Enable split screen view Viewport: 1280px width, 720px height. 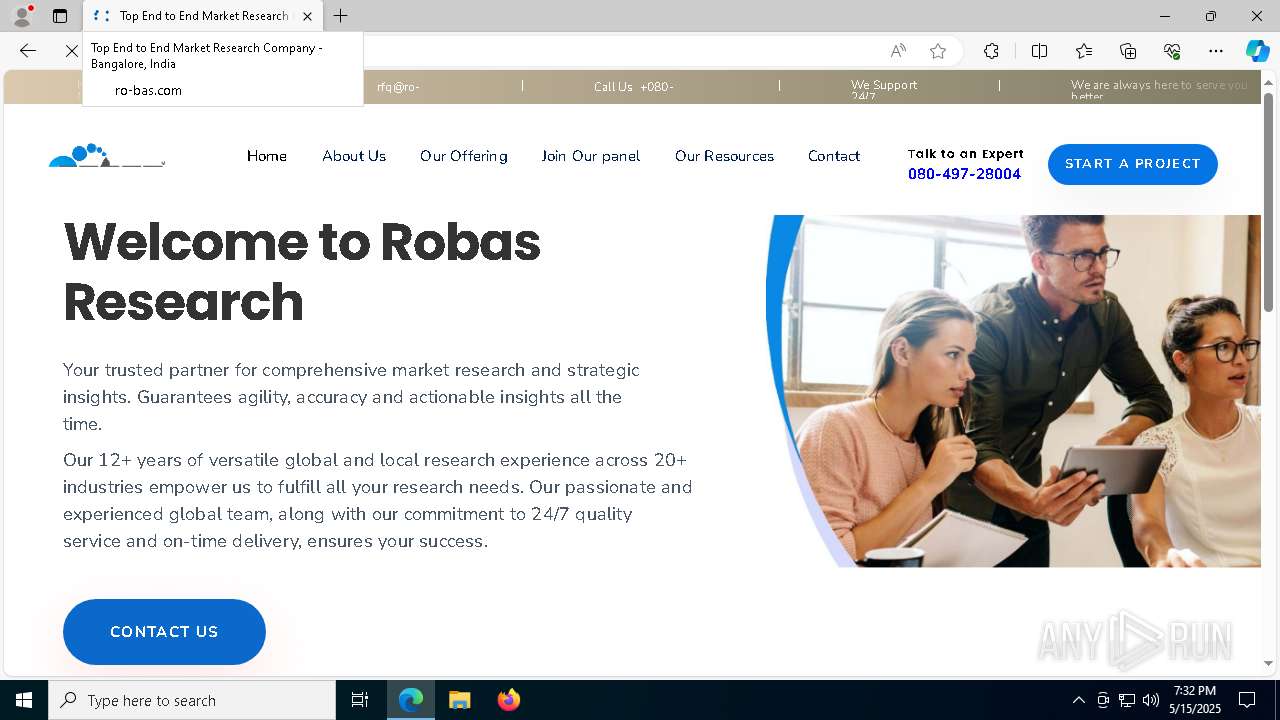[x=1039, y=51]
